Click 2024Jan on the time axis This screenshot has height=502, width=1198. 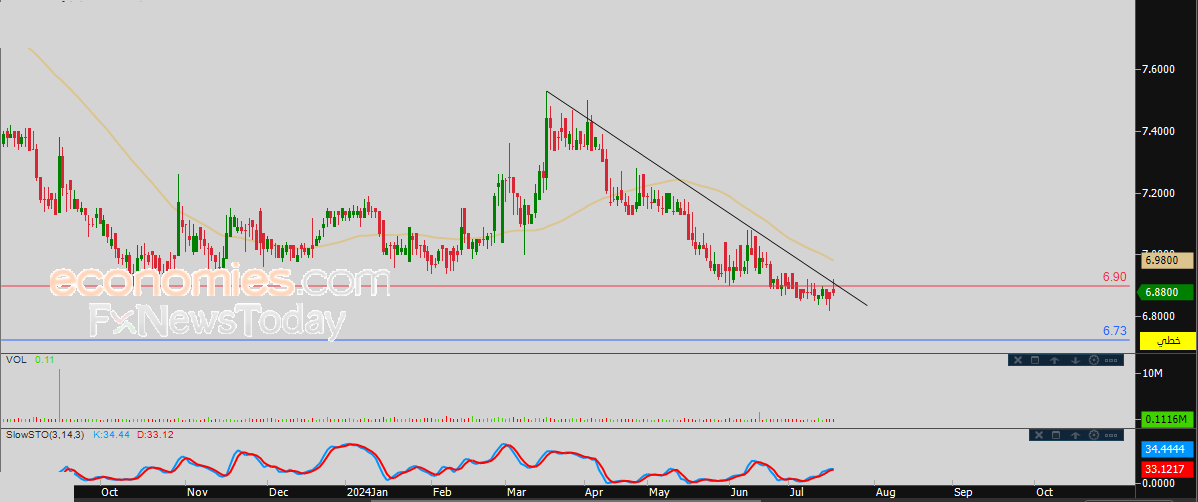368,493
